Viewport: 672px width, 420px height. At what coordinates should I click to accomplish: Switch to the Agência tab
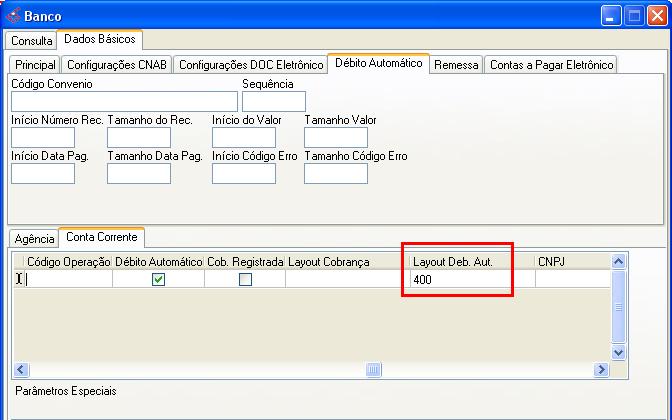[34, 239]
